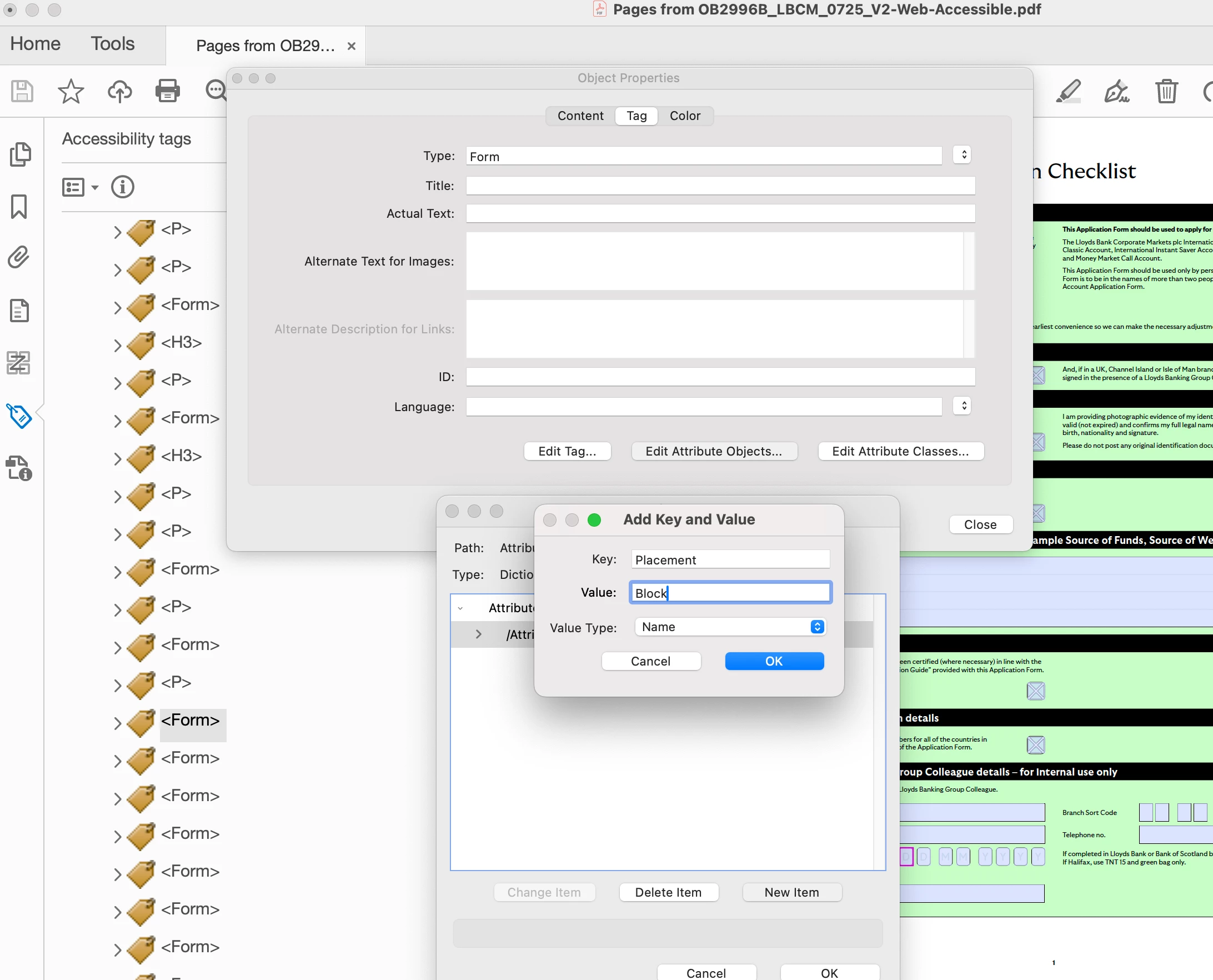This screenshot has height=980, width=1213.
Task: Open the Type stepper dropdown
Action: coord(962,155)
